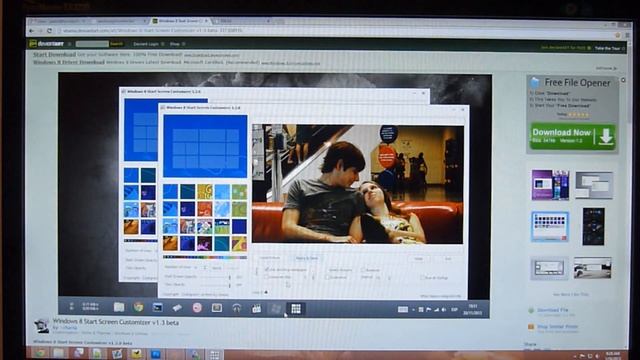This screenshot has width=640, height=360.
Task: Click the 'Take the Tour' link
Action: 609,48
